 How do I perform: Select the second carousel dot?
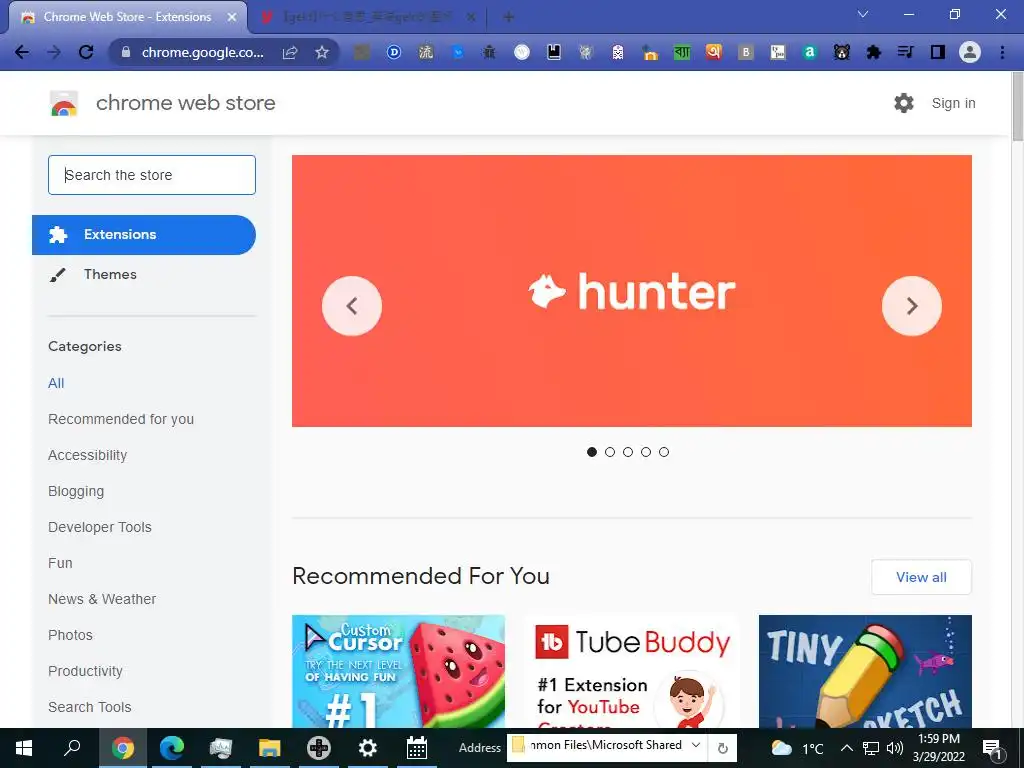610,452
